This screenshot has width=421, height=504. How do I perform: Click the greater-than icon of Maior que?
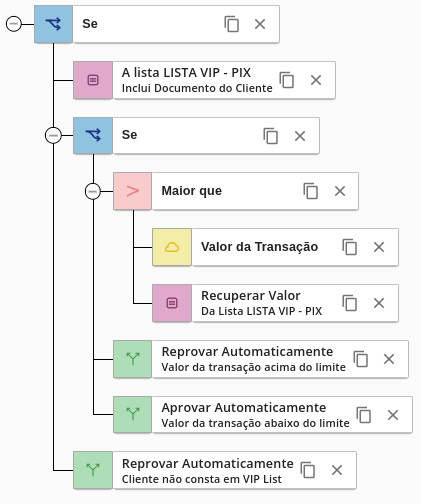tap(132, 191)
